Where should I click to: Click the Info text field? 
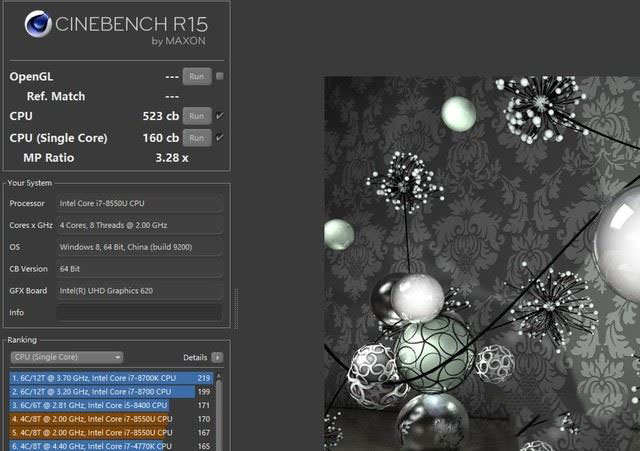(139, 312)
